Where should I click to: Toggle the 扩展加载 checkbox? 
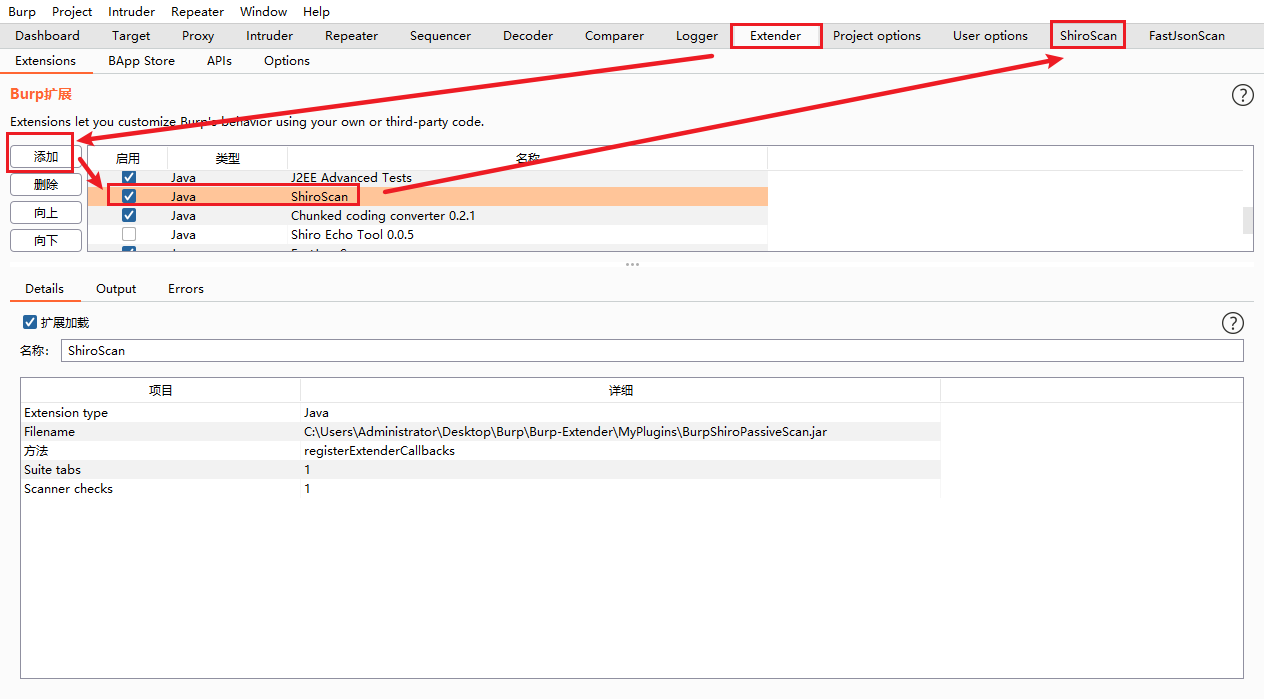(30, 322)
